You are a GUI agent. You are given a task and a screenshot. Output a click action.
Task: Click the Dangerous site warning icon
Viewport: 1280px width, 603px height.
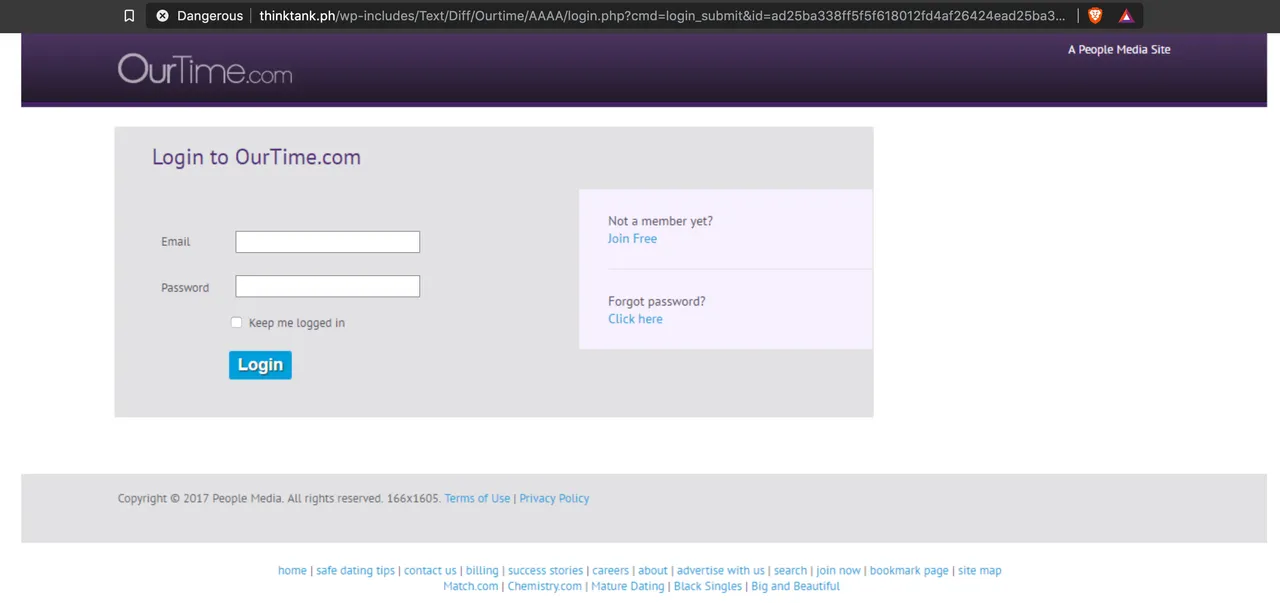click(163, 16)
